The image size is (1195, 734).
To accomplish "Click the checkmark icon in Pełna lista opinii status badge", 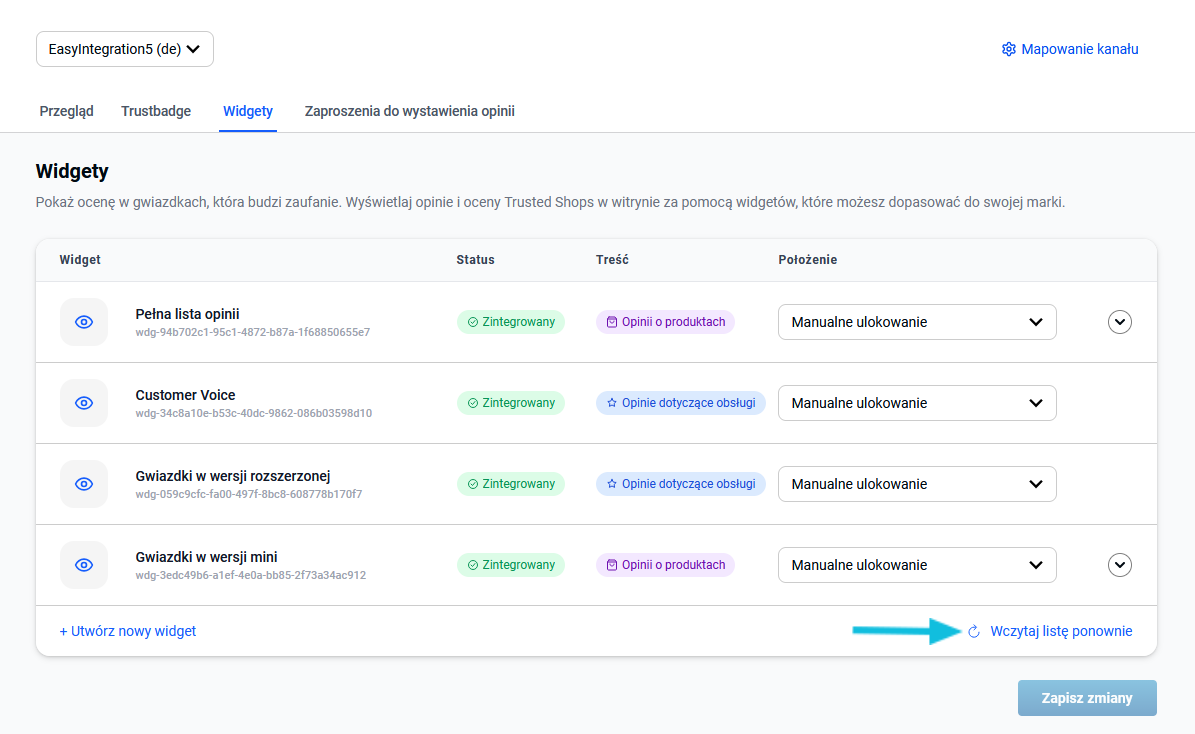I will (x=473, y=322).
